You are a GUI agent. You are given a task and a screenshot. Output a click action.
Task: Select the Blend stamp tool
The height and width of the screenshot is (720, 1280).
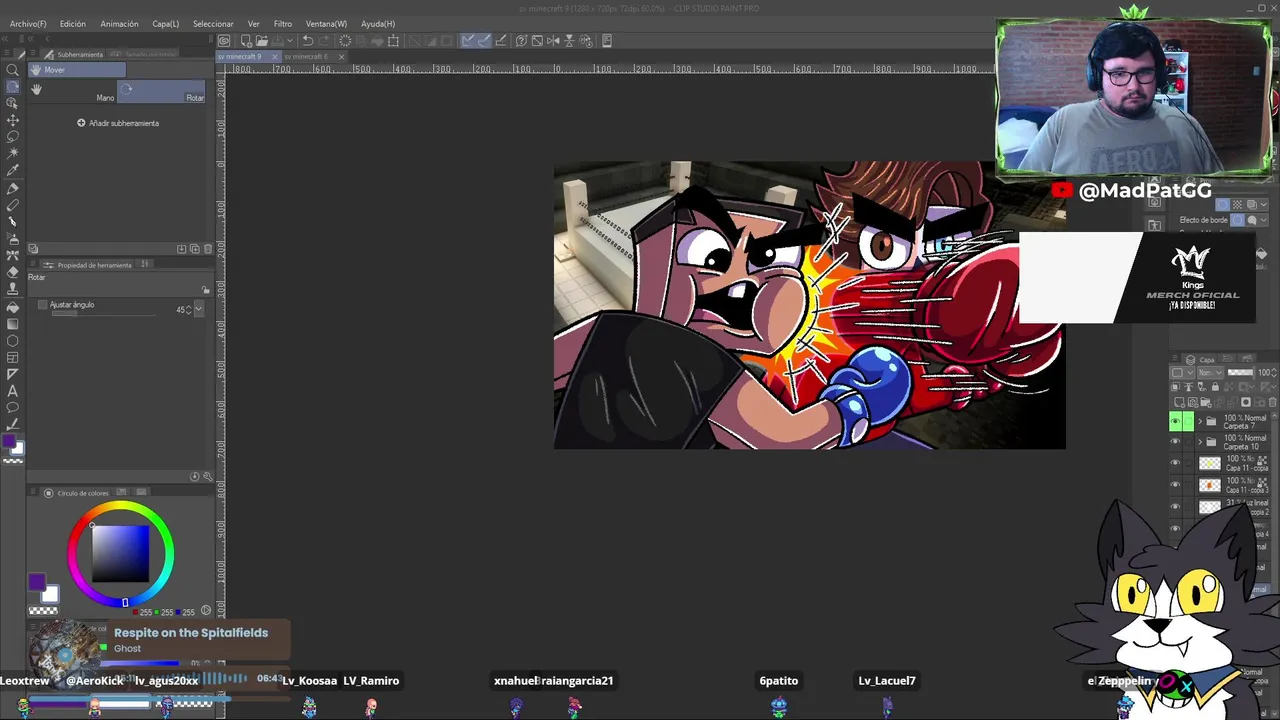coord(12,291)
